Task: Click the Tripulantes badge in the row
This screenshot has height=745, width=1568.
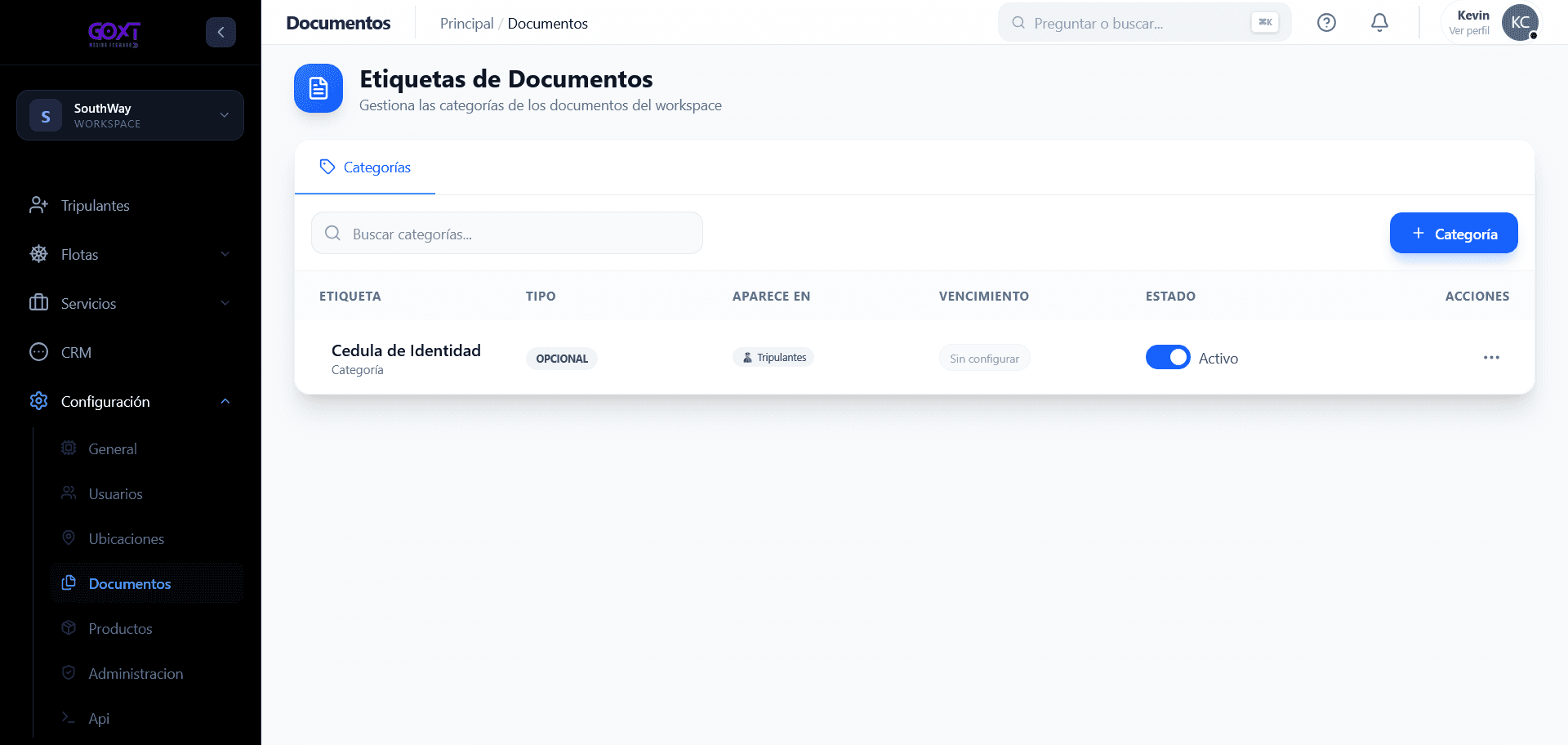Action: (x=773, y=358)
